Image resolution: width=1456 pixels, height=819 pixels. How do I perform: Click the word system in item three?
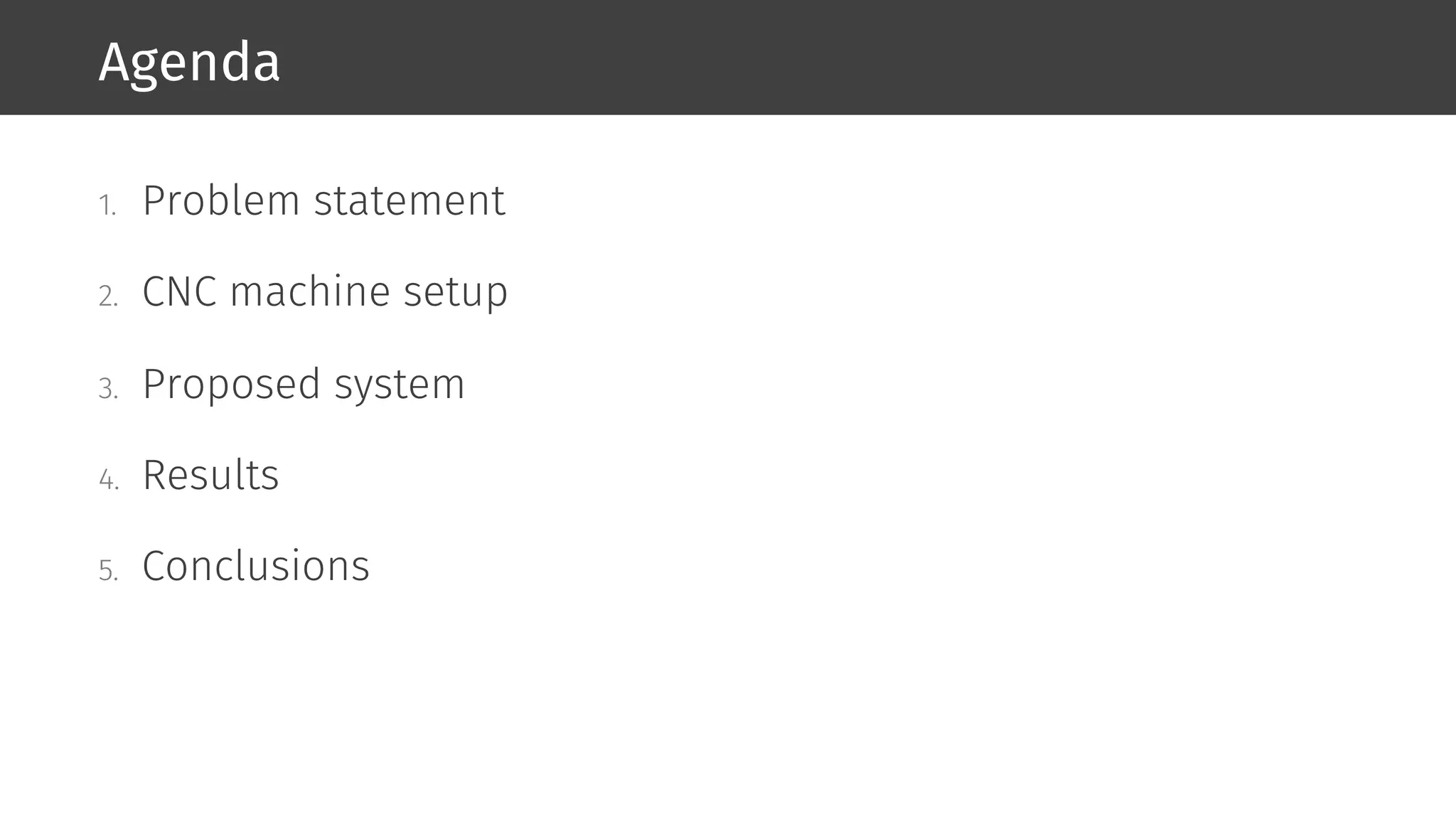coord(400,387)
